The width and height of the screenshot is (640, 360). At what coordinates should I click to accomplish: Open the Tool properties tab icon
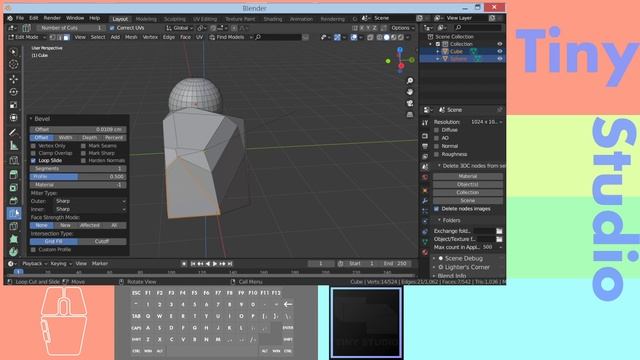click(x=425, y=122)
